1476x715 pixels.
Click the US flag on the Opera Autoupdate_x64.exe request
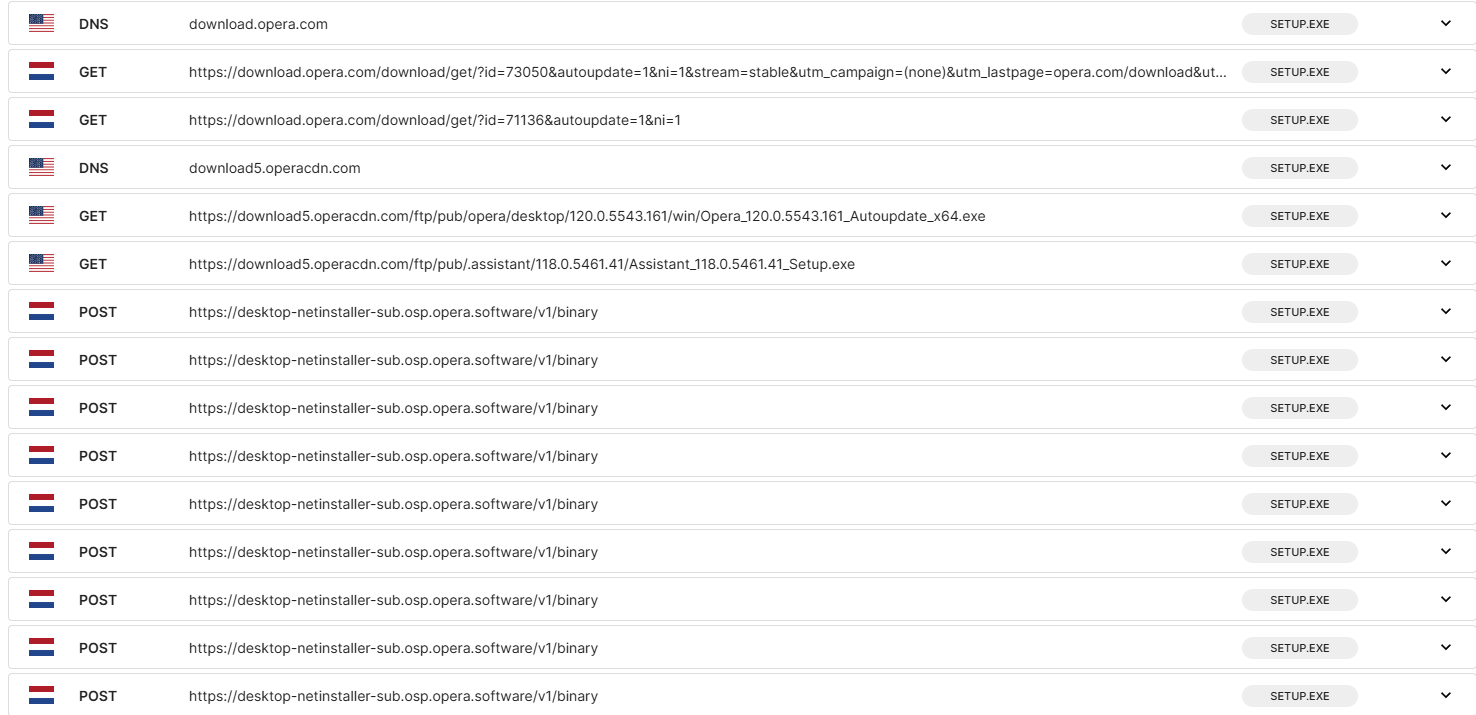pos(41,216)
